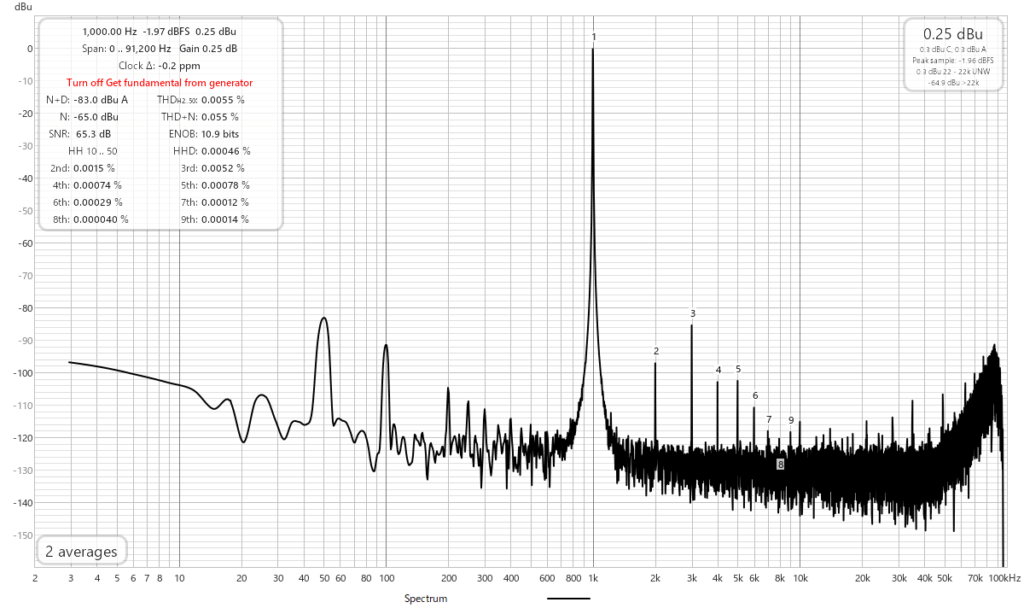The width and height of the screenshot is (1024, 608).
Task: Click harmonic marker 1 at the fundamental peak
Action: pos(594,38)
